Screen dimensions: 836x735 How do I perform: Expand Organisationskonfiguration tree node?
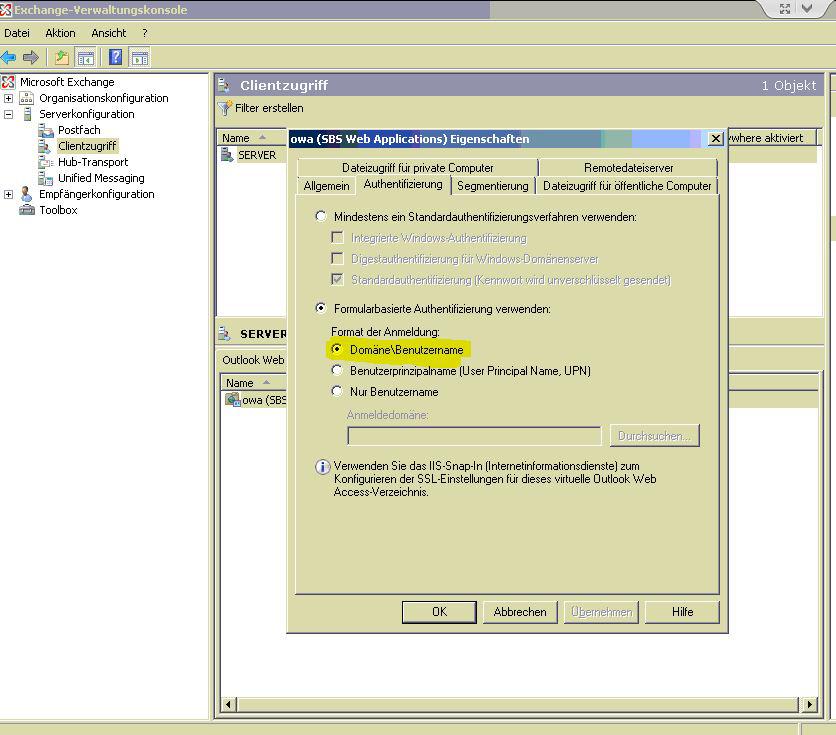(9, 98)
